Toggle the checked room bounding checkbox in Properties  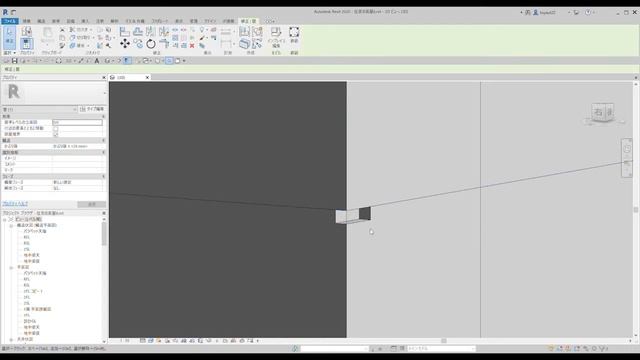click(x=56, y=134)
